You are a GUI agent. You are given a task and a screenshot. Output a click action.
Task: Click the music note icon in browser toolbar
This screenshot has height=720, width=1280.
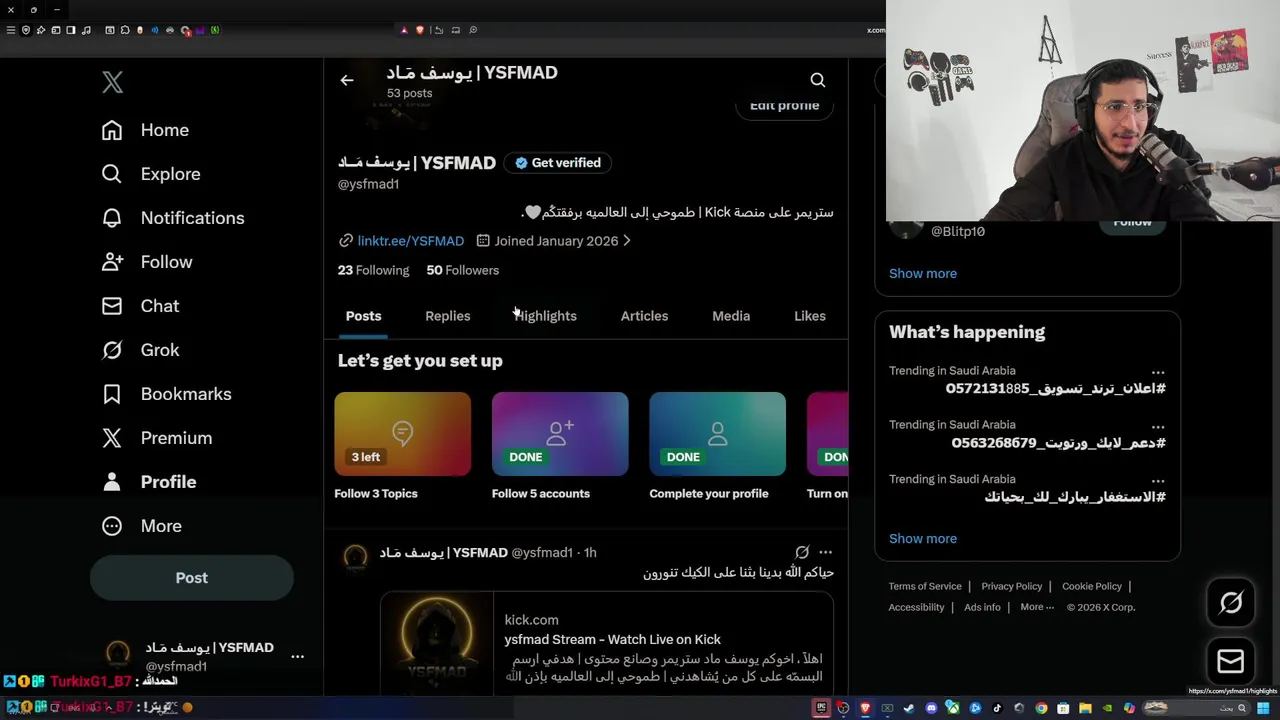[87, 30]
